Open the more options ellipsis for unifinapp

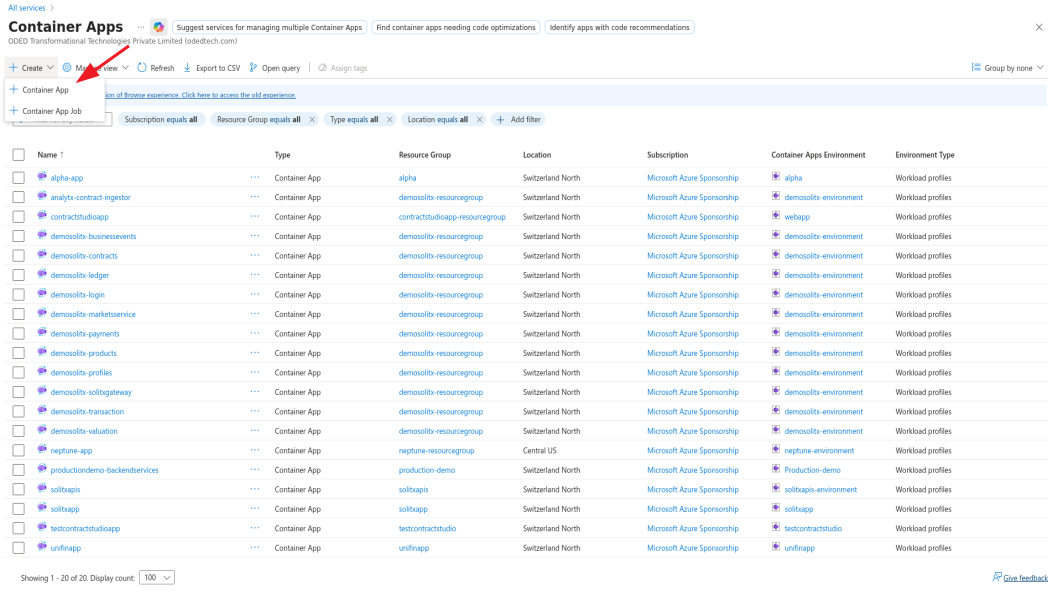(254, 547)
